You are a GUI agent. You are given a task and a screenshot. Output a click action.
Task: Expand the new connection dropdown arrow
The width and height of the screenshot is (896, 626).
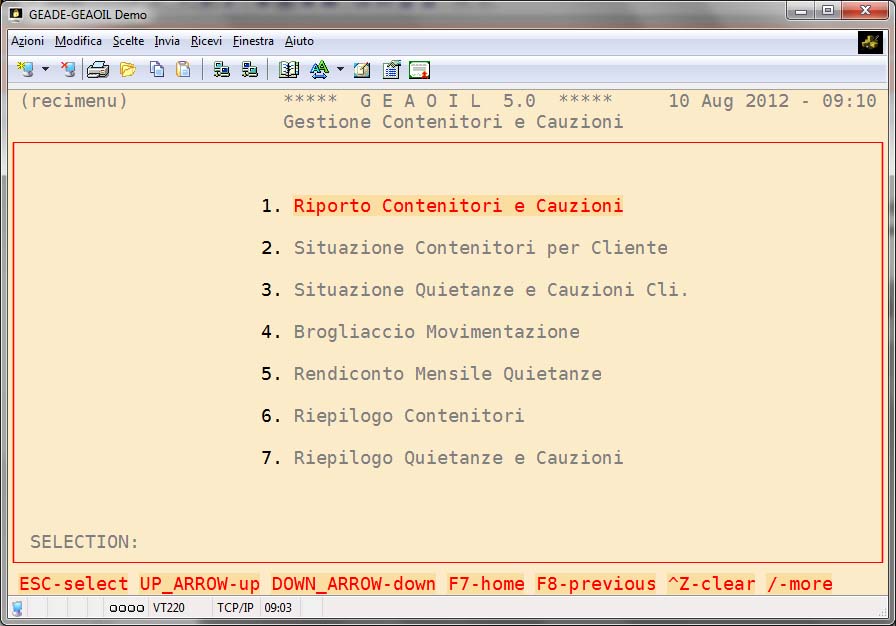click(45, 70)
